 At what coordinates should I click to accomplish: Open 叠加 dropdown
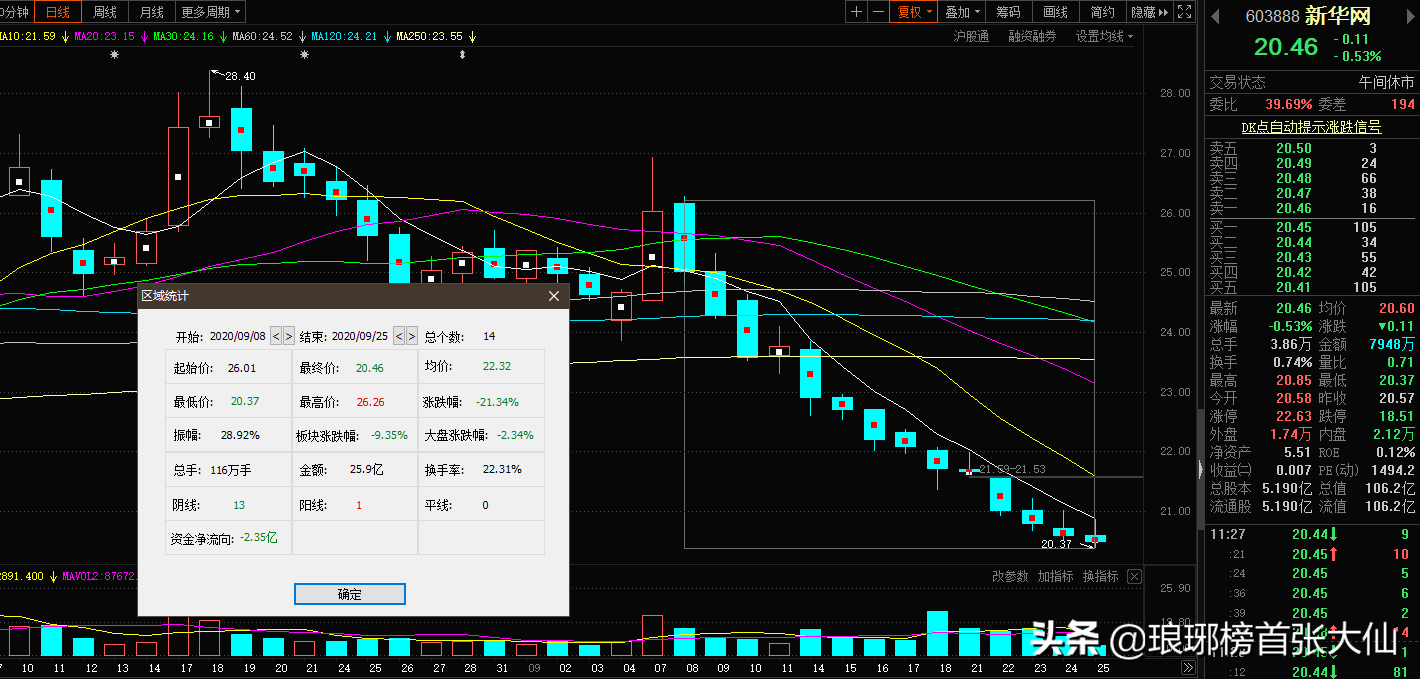(x=963, y=12)
